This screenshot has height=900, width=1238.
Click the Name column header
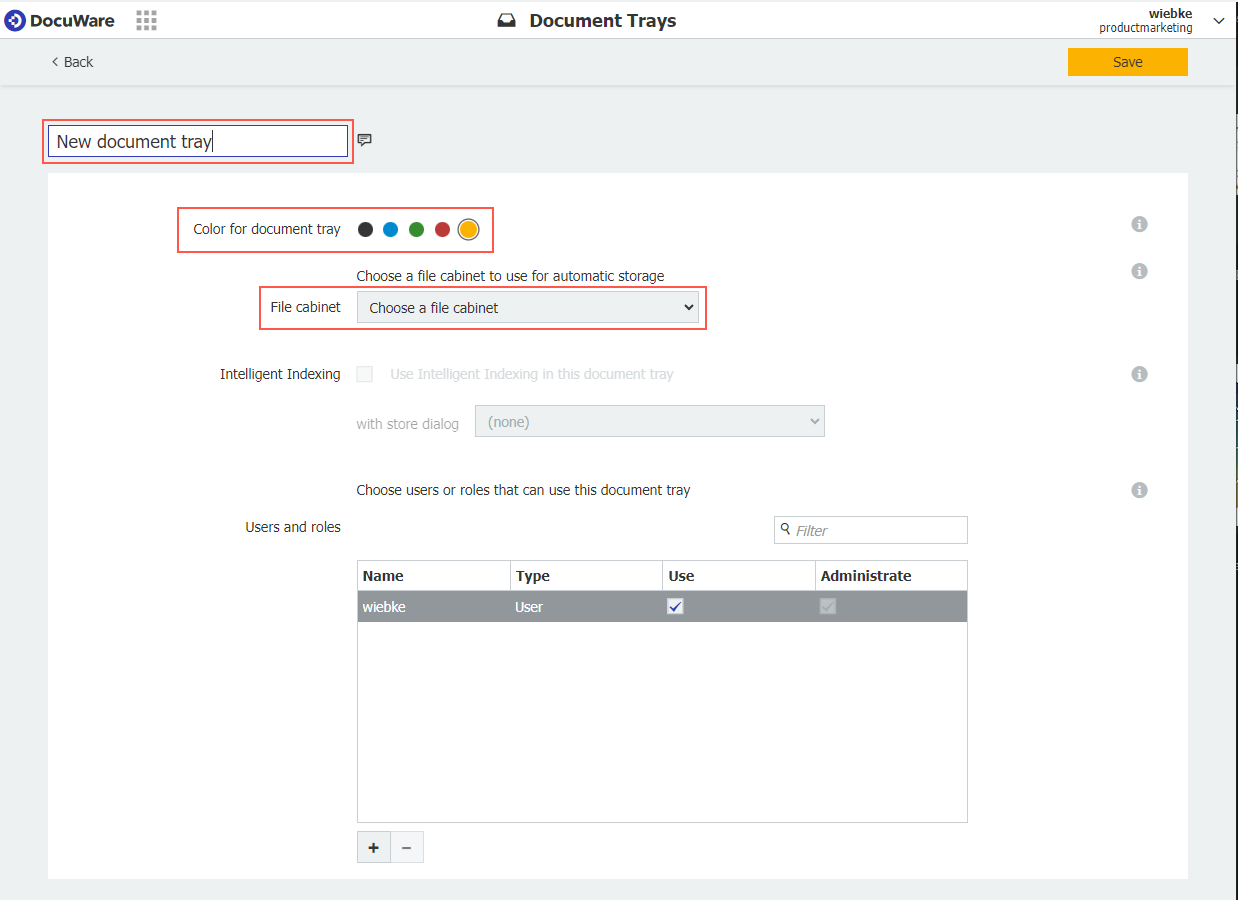(433, 576)
